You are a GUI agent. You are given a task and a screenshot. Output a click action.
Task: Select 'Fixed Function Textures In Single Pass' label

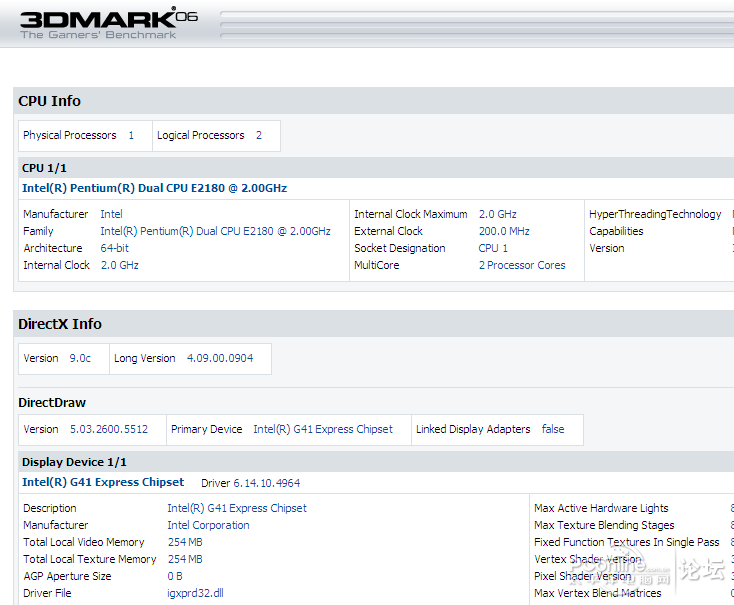626,542
